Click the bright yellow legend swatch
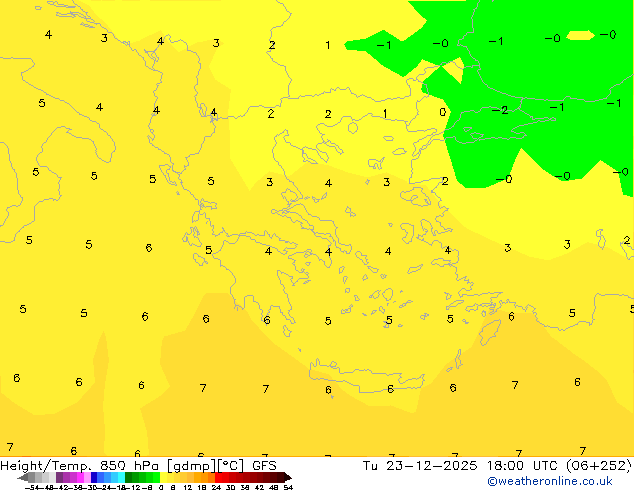Viewport: 634px width, 490px height. point(163,477)
